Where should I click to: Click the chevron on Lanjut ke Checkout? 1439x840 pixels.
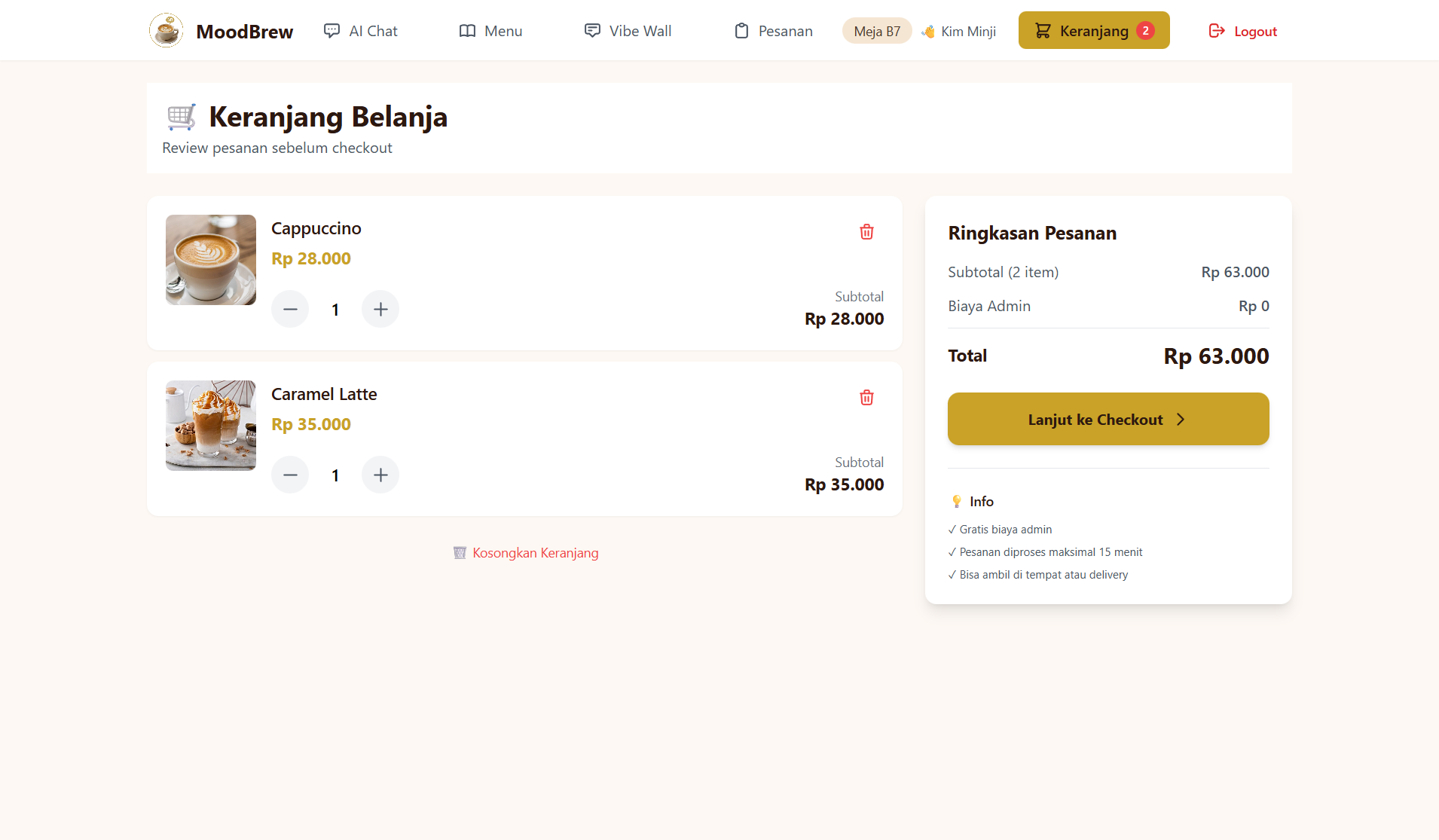coord(1180,419)
